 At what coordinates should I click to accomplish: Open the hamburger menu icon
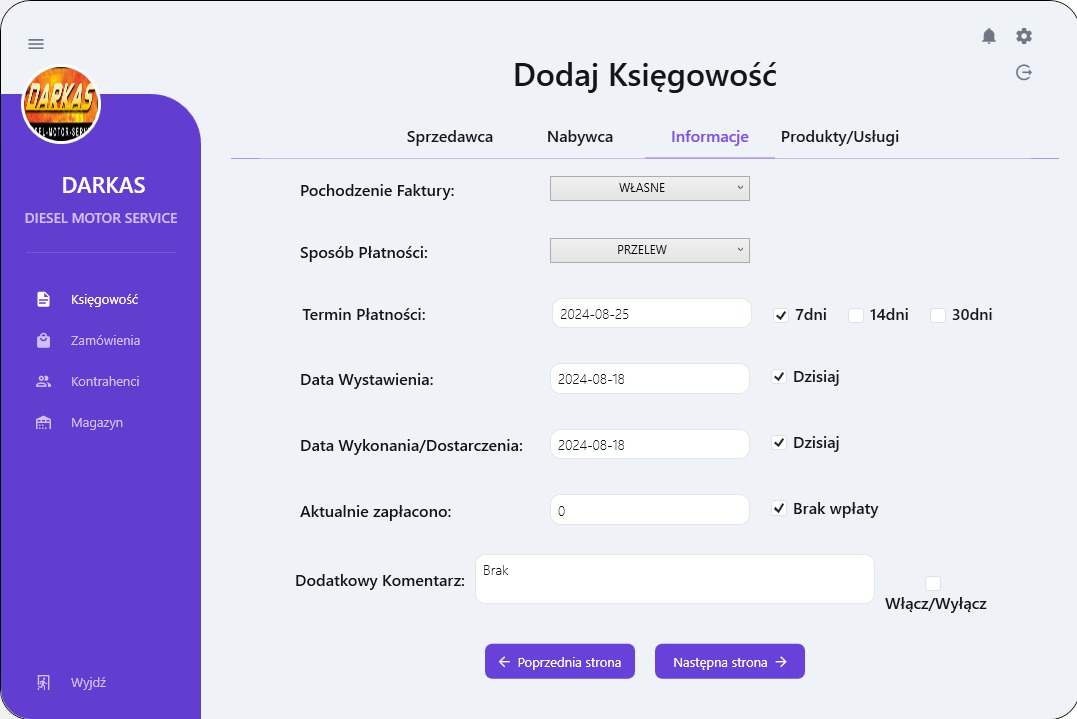(x=36, y=44)
